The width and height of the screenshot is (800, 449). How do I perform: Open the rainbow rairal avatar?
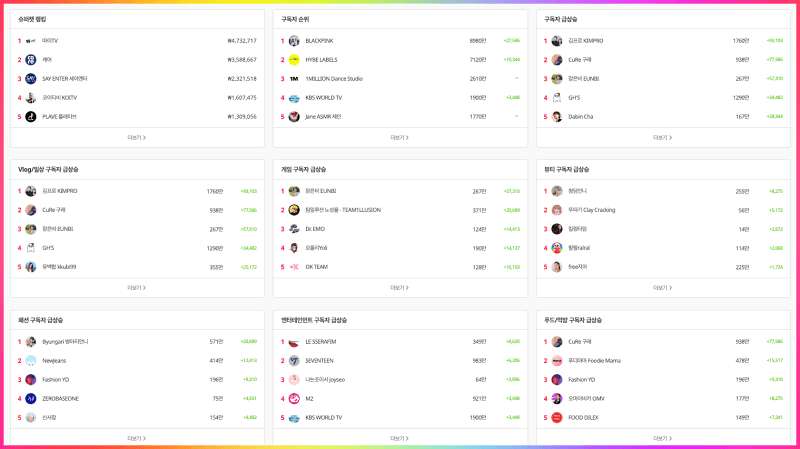point(557,248)
